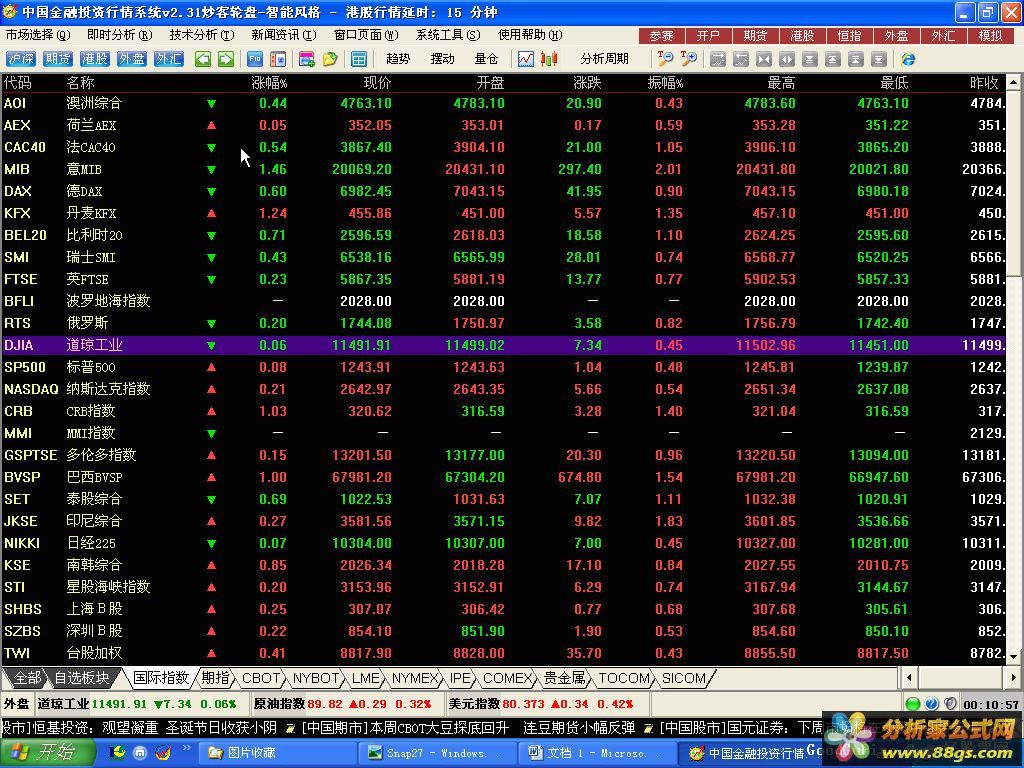Click the red 恒指 button
The width and height of the screenshot is (1024, 768).
(x=850, y=36)
